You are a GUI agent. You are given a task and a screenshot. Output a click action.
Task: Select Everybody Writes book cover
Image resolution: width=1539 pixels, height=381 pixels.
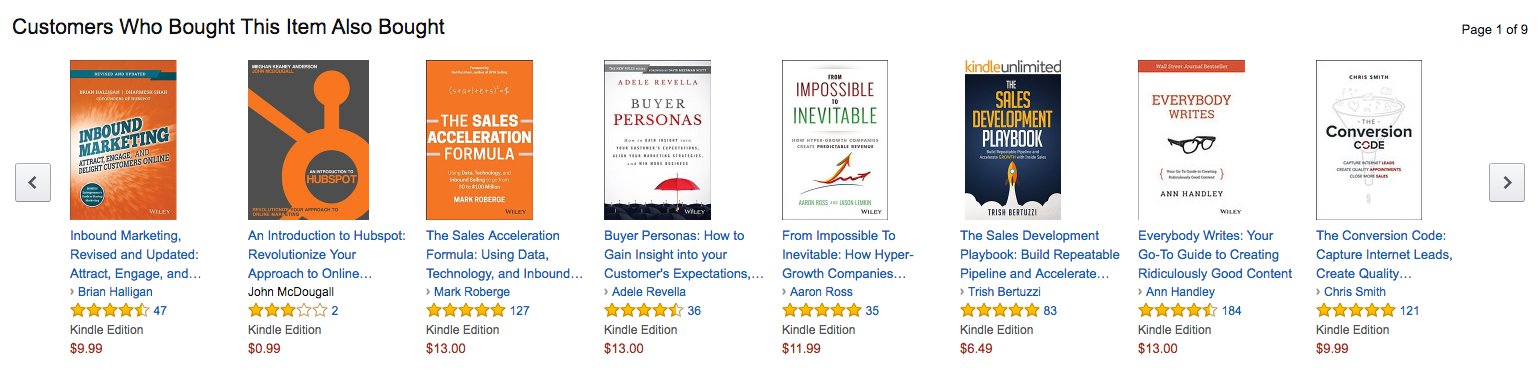(x=1191, y=140)
